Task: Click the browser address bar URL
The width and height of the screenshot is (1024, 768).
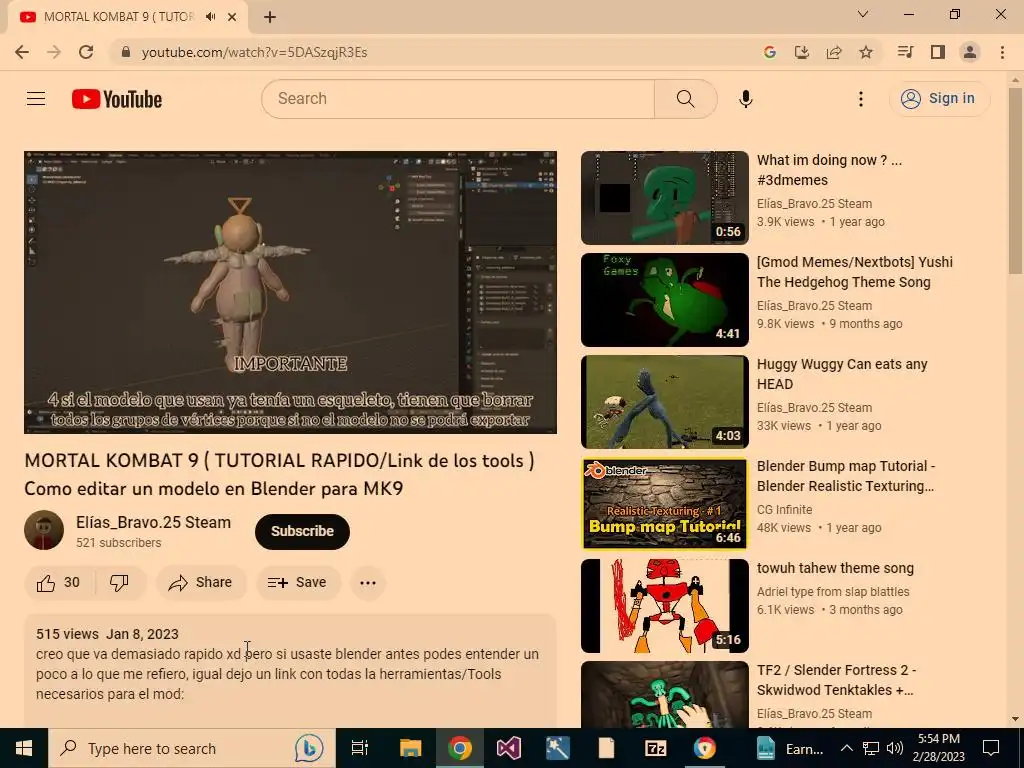Action: (255, 52)
